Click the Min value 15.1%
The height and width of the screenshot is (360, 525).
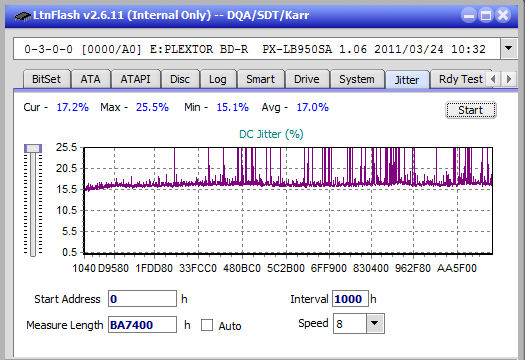tap(233, 107)
